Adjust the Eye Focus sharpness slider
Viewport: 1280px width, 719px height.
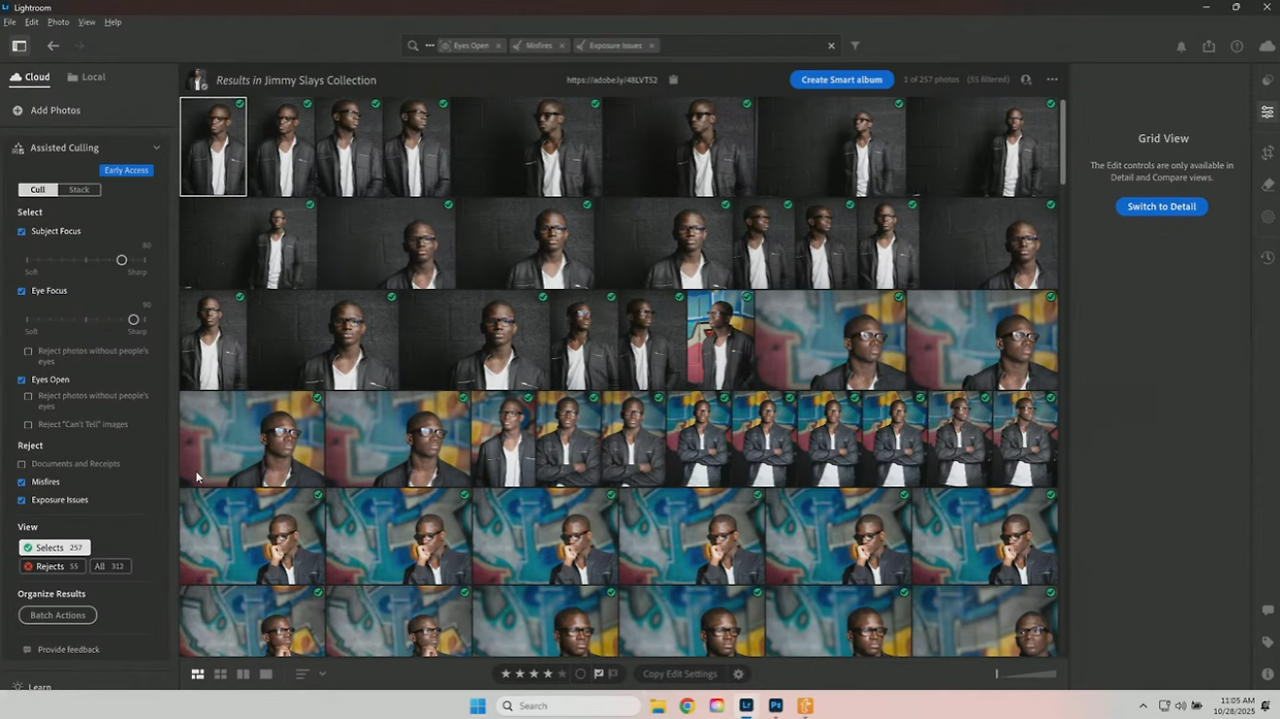[133, 320]
